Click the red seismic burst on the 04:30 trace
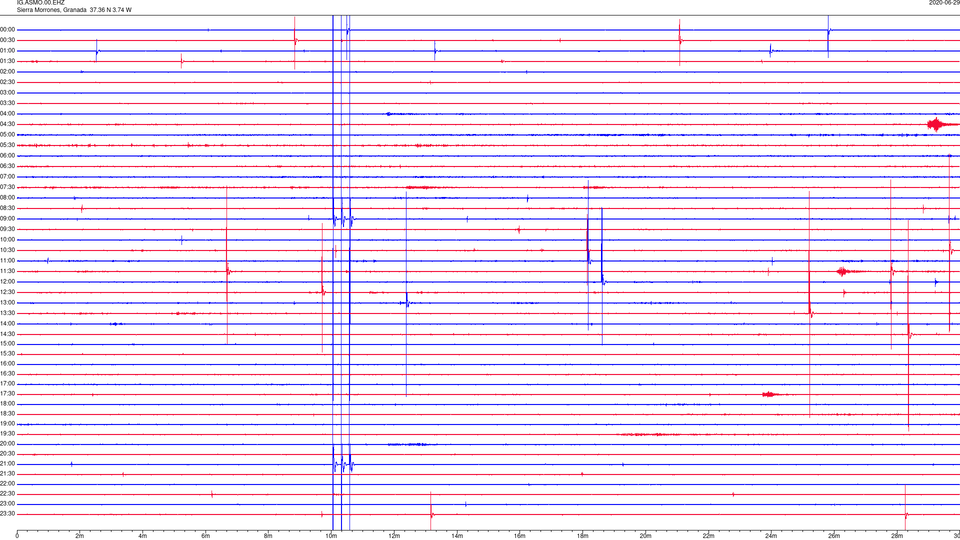Viewport: 960px width, 540px height. 937,124
